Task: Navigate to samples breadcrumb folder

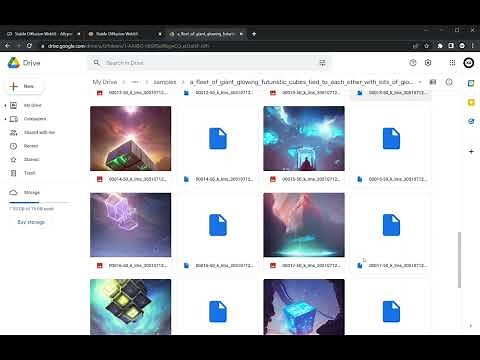Action: (x=165, y=82)
